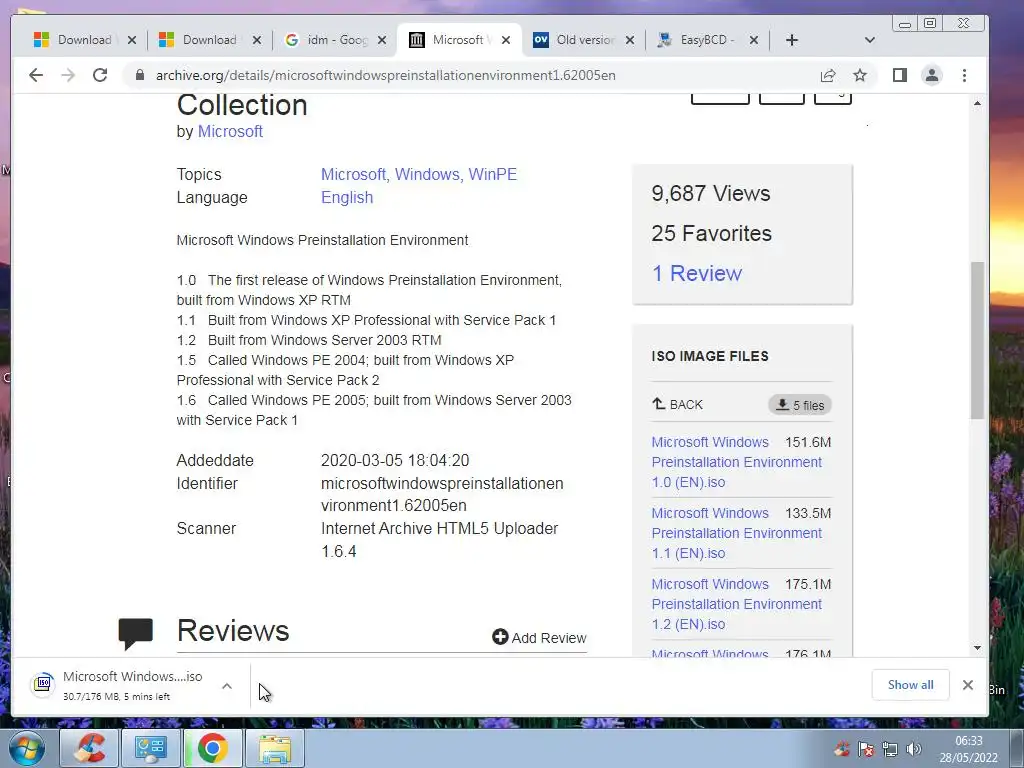This screenshot has height=768, width=1024.
Task: Show all downloads
Action: [910, 684]
